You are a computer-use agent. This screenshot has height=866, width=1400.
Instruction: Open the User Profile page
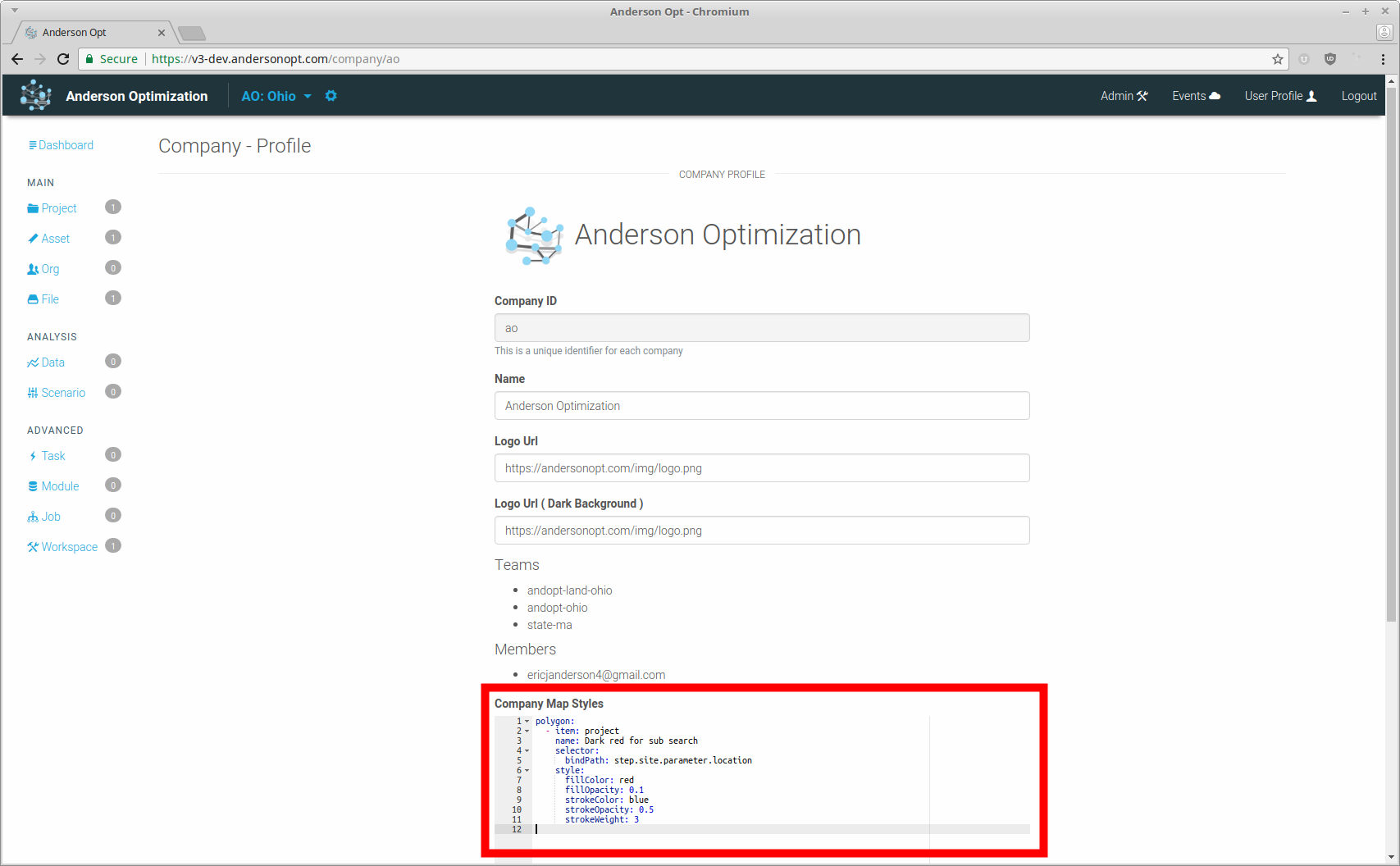pos(1280,96)
